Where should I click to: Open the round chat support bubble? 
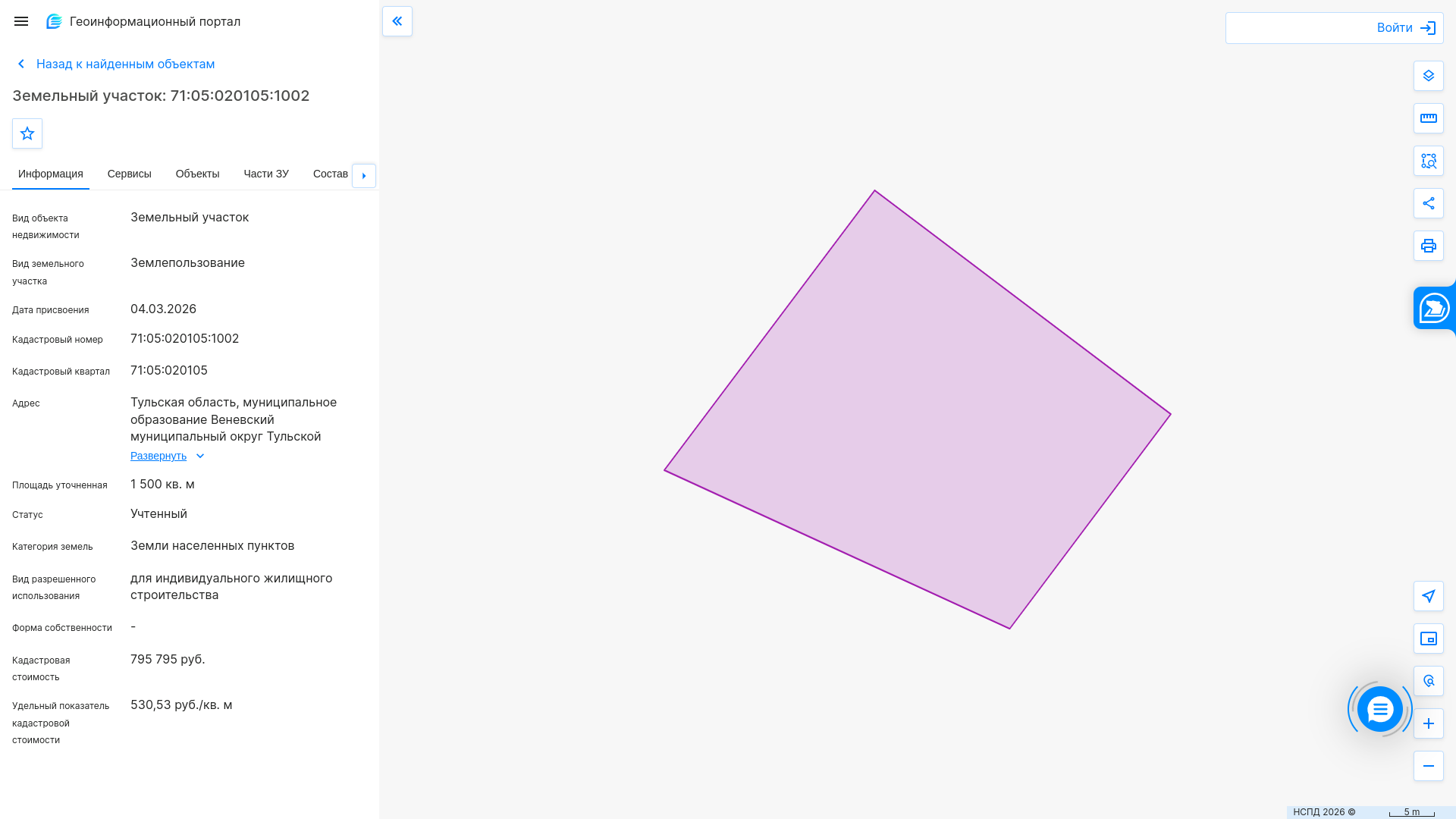[x=1380, y=709]
